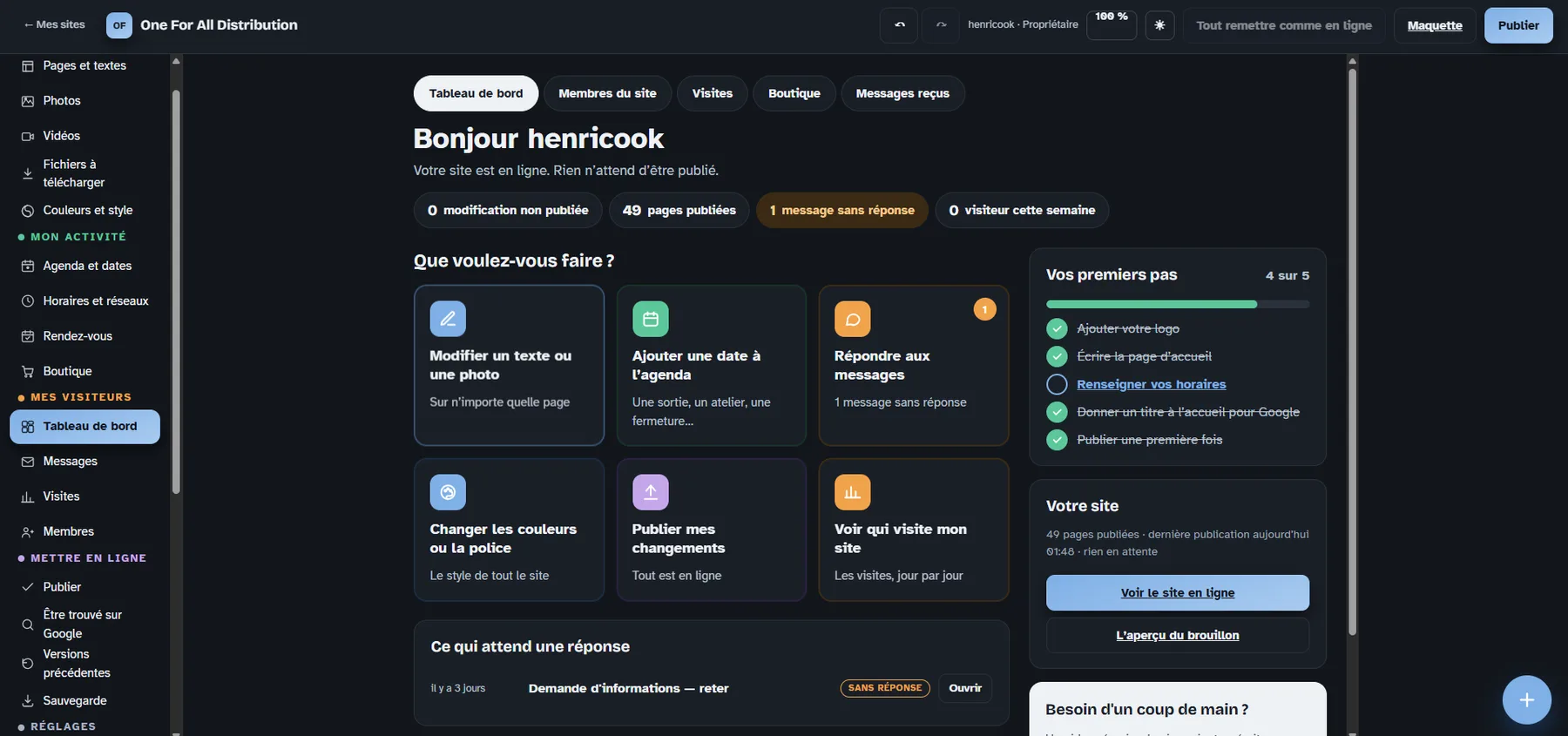Screen dimensions: 1568x736
Task: Click the undo arrow icon in top bar
Action: point(899,25)
